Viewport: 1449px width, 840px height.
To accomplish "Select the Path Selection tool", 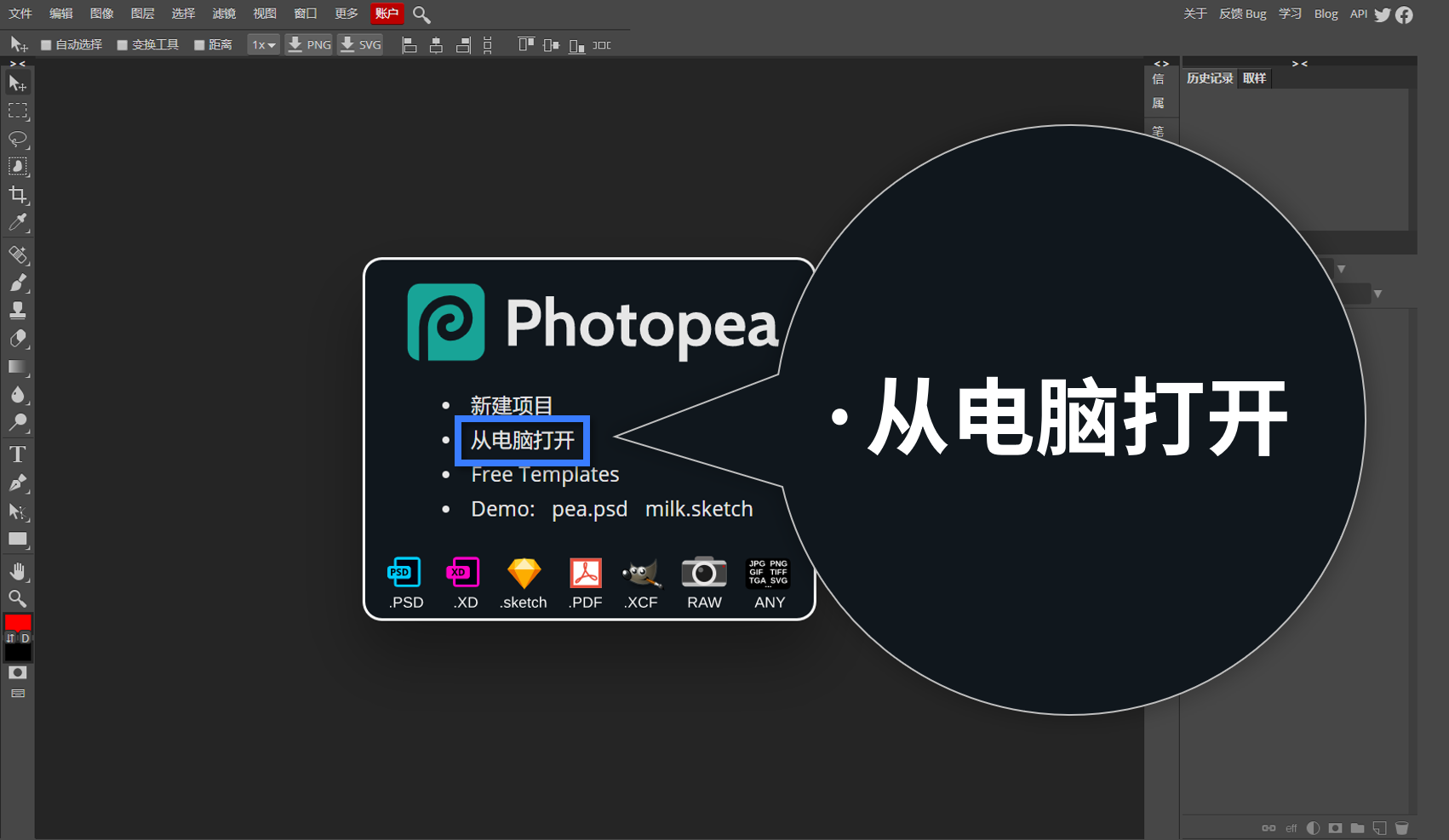I will [17, 511].
